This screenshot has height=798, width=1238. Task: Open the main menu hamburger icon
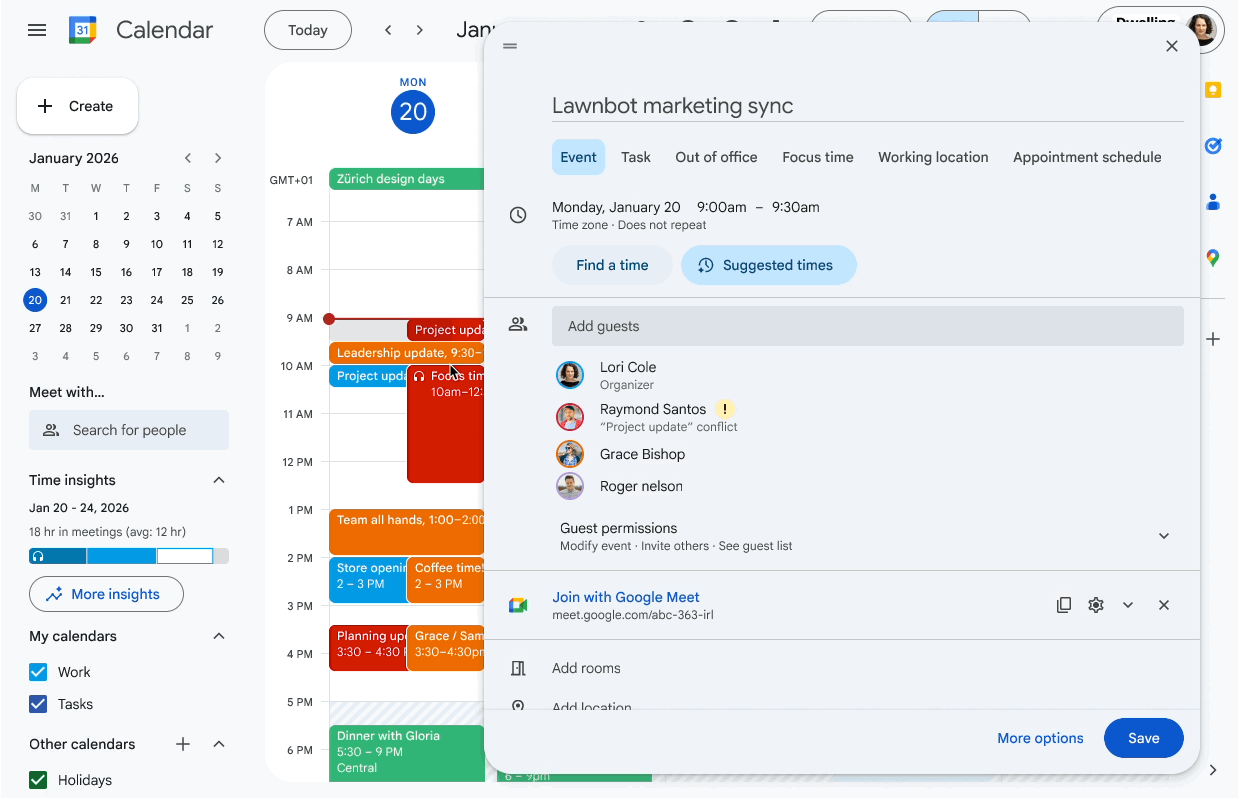click(37, 30)
